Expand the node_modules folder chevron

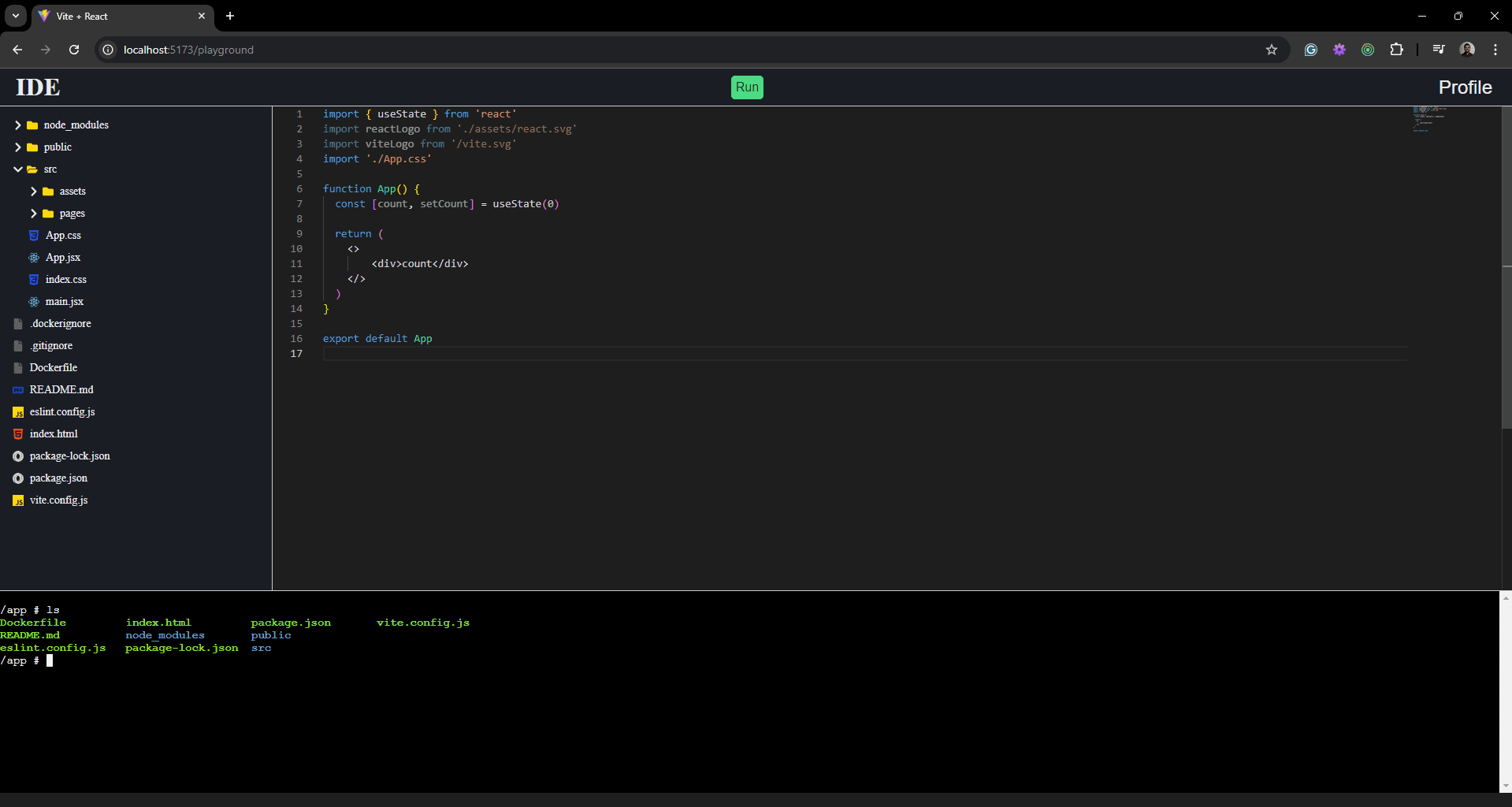click(17, 125)
